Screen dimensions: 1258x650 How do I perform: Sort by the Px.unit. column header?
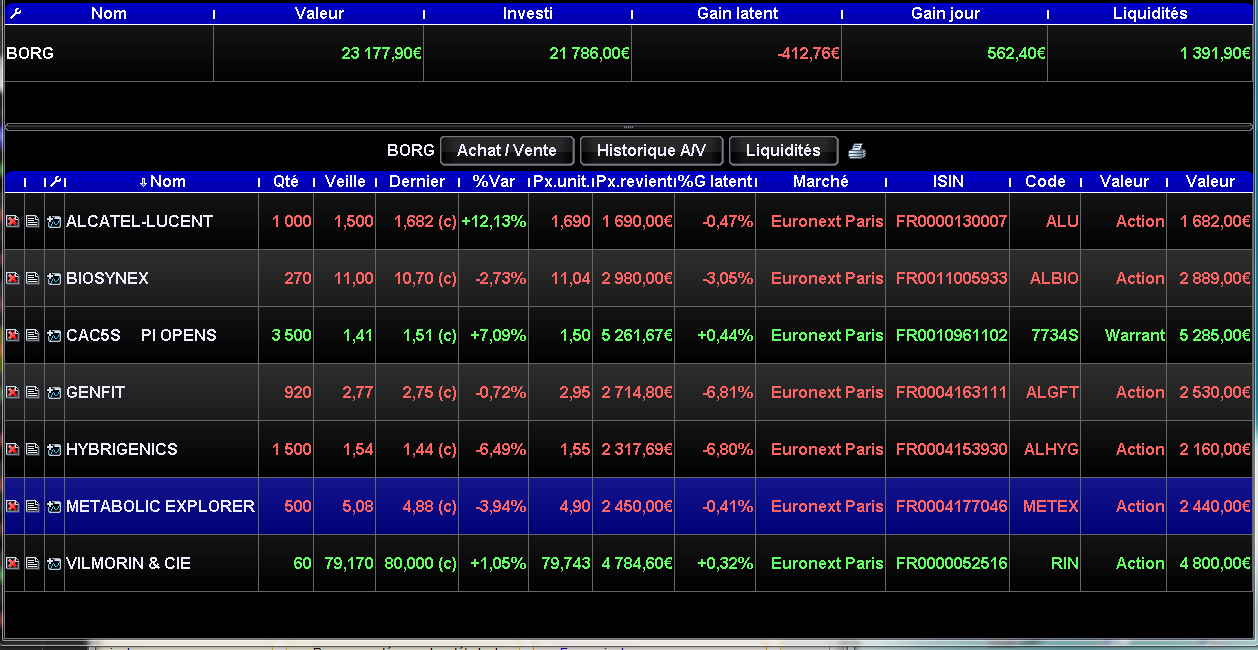(x=560, y=181)
